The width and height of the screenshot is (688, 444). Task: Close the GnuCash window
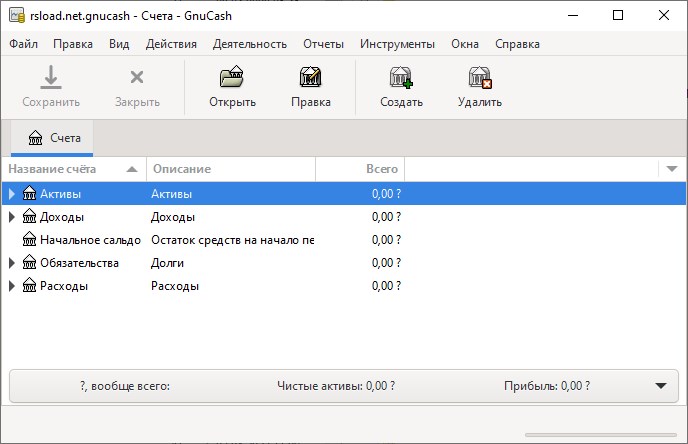pos(663,15)
